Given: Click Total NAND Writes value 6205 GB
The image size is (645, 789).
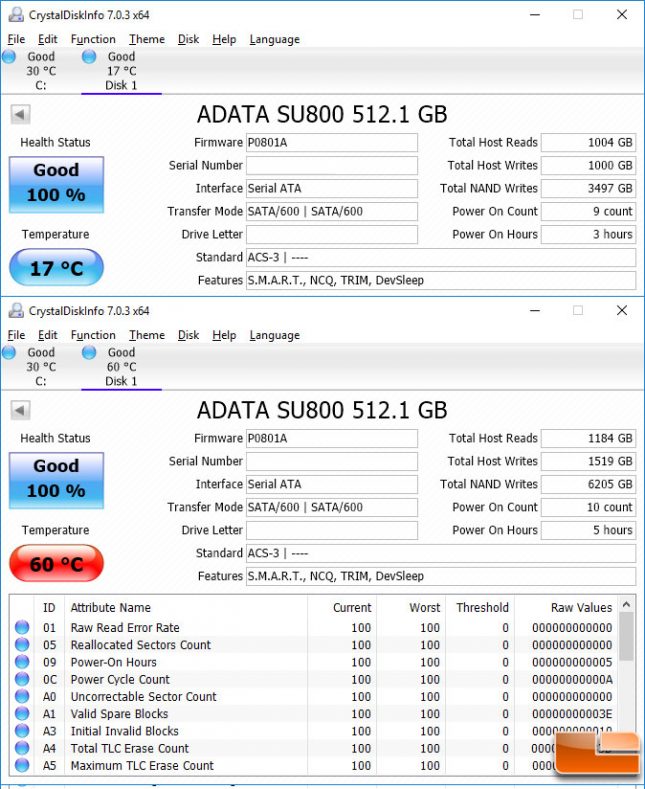Looking at the screenshot, I should (588, 485).
